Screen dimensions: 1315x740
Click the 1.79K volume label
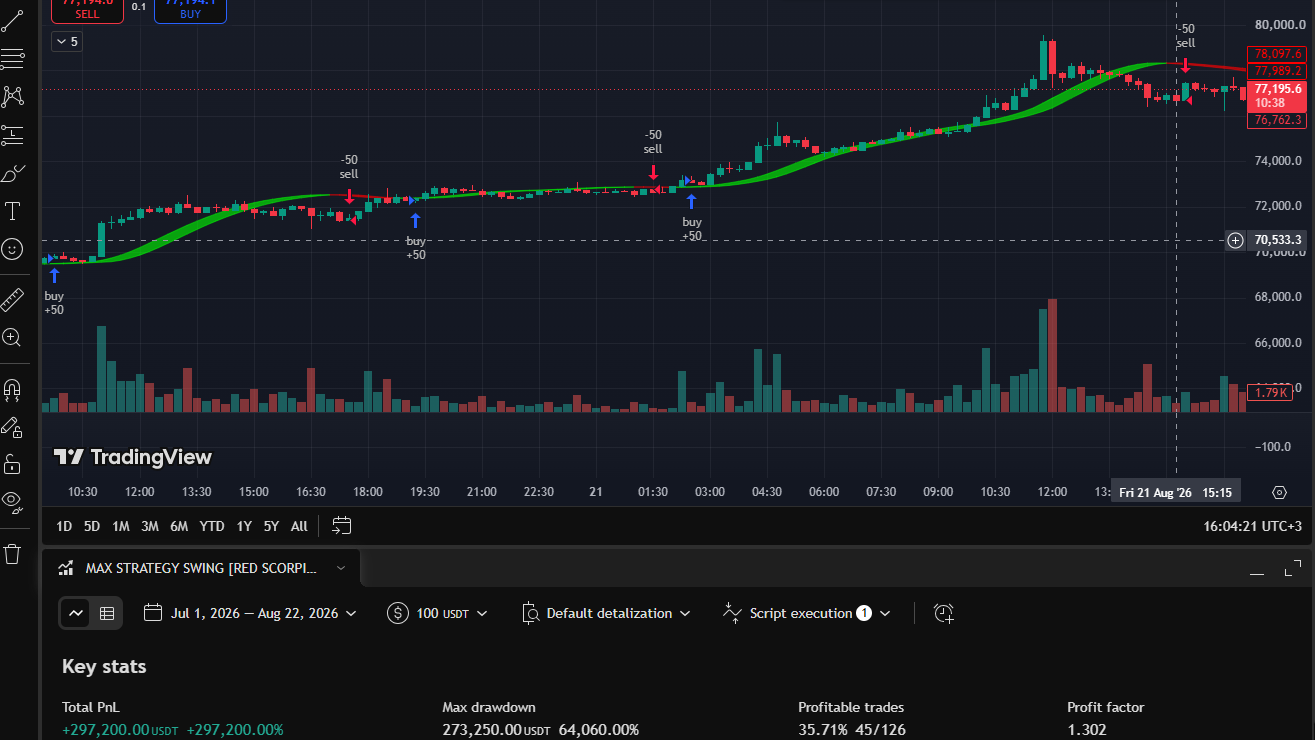[1270, 393]
